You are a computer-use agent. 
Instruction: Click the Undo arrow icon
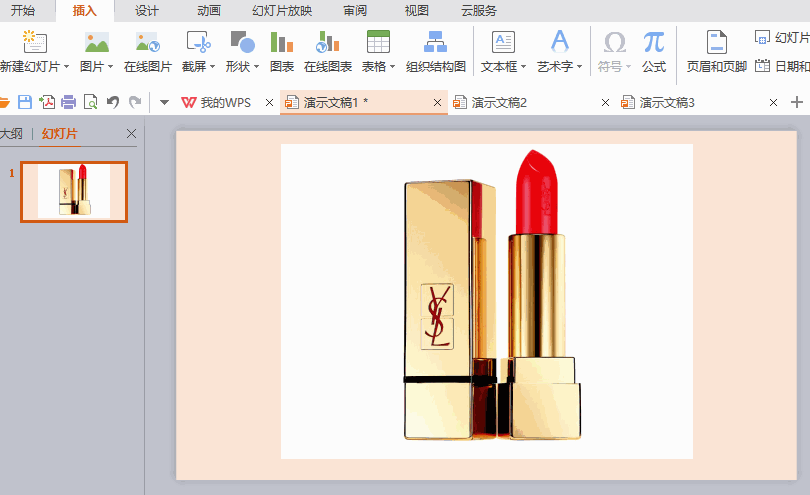tap(113, 102)
